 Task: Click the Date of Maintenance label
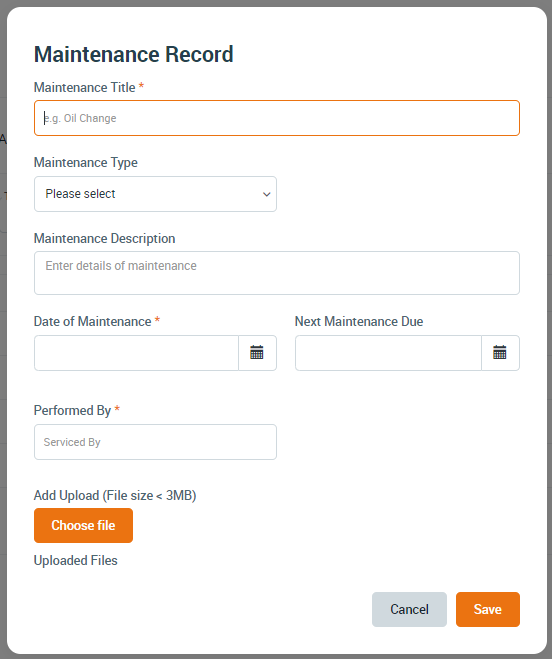92,322
